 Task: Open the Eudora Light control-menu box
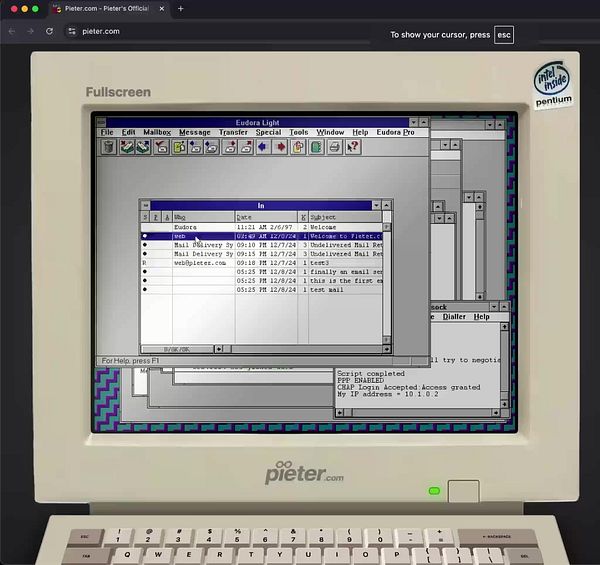point(101,122)
